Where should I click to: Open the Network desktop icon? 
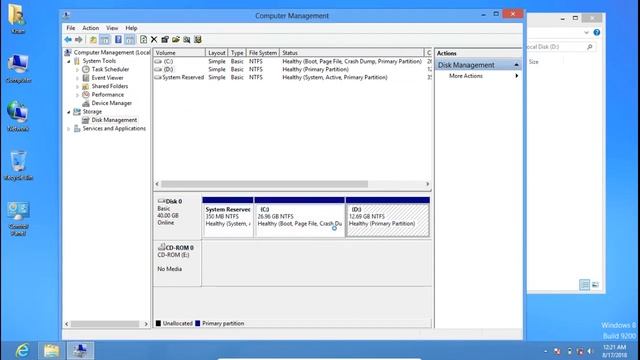(x=18, y=116)
